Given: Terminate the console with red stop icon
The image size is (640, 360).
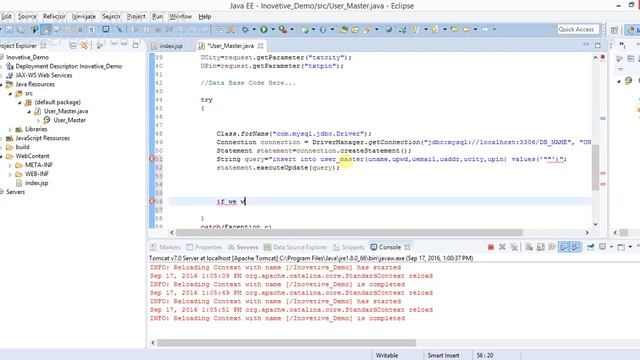Looking at the screenshot, I should point(491,247).
